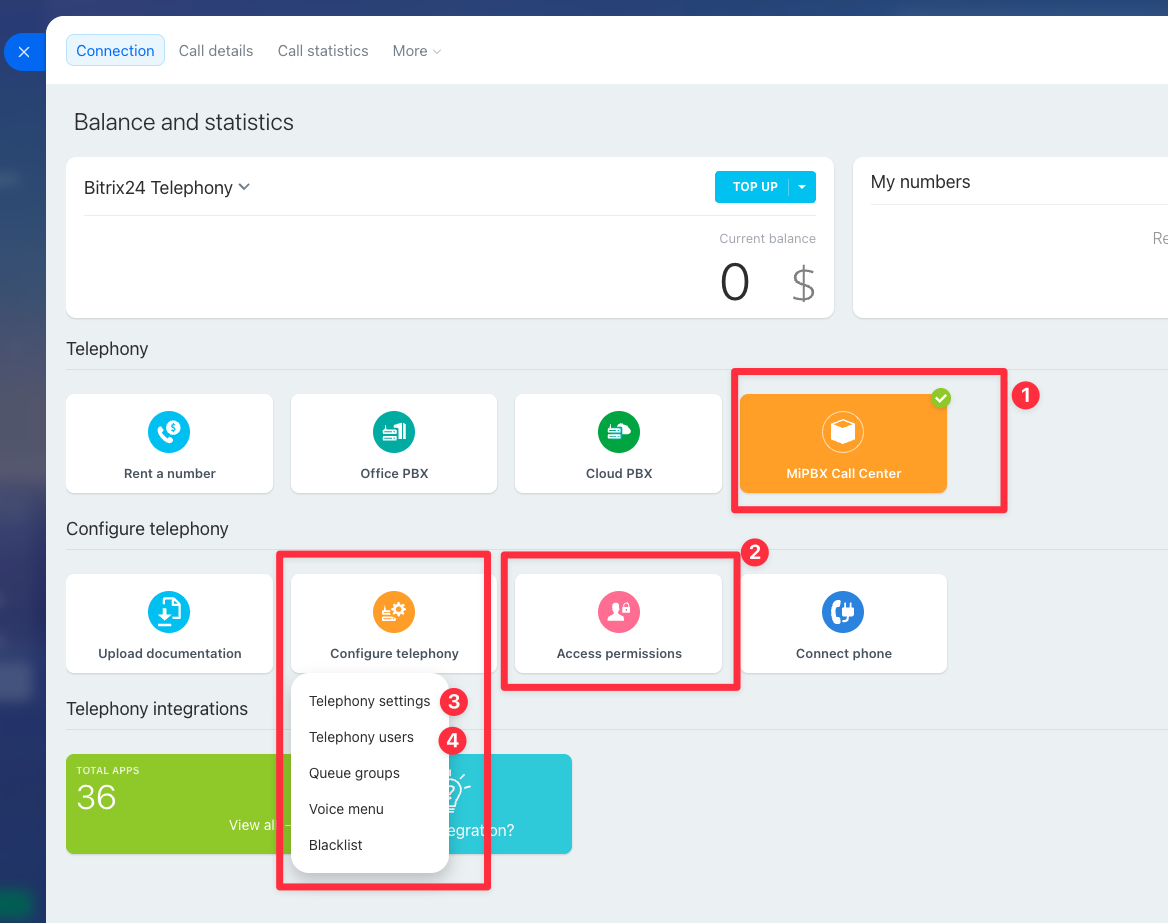
Task: Click the balance amount 0
Action: coord(734,282)
